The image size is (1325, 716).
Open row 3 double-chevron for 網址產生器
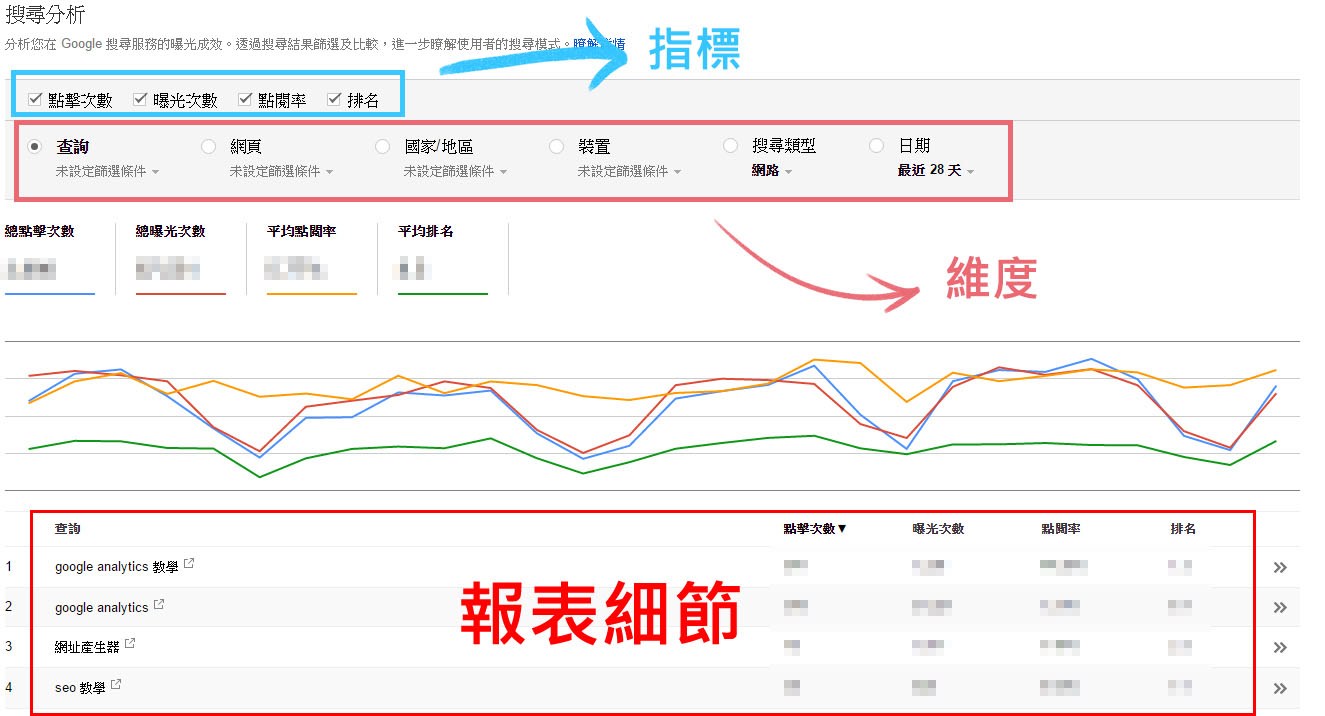[1279, 647]
